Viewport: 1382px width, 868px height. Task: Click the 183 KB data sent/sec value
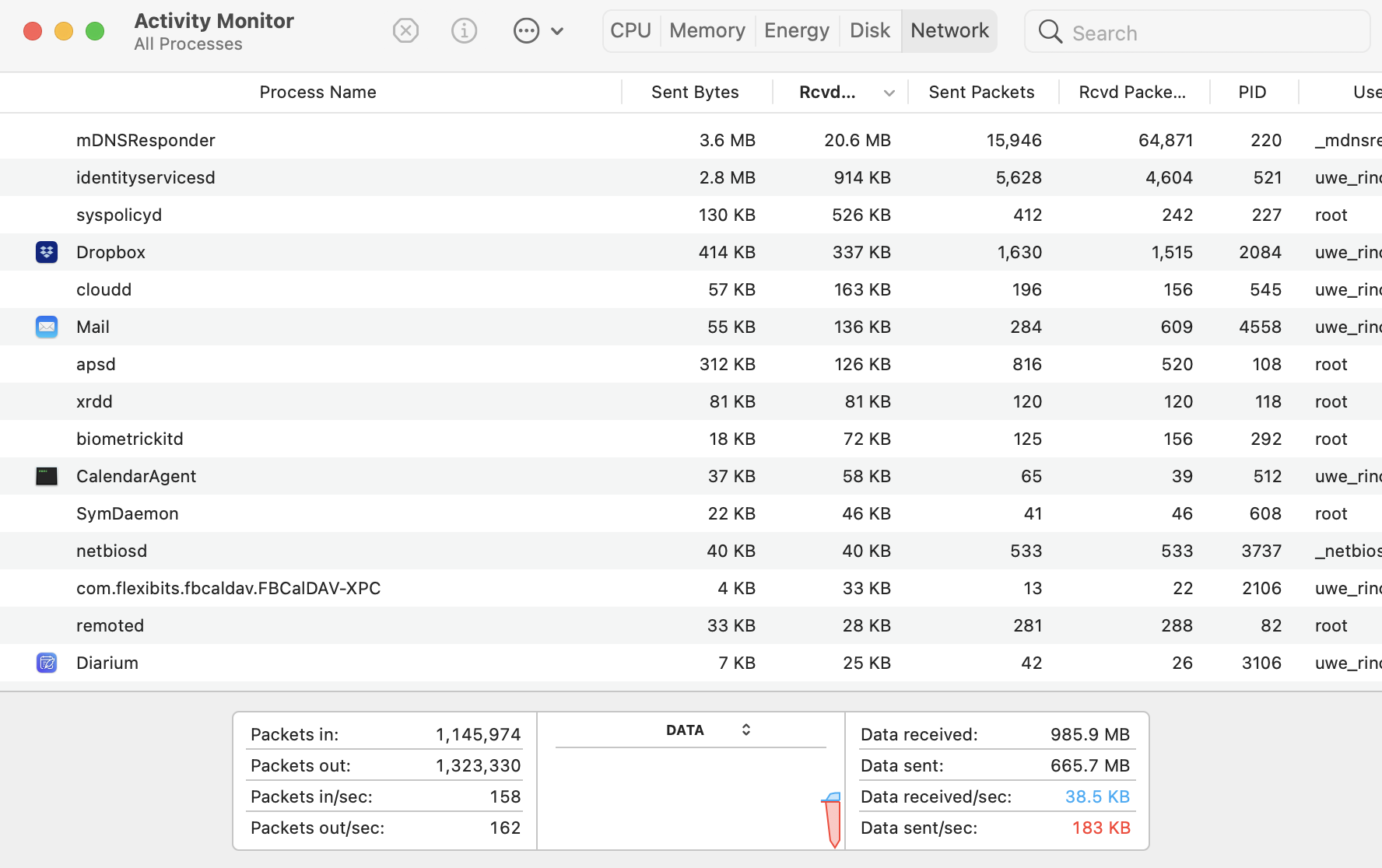pyautogui.click(x=1101, y=828)
